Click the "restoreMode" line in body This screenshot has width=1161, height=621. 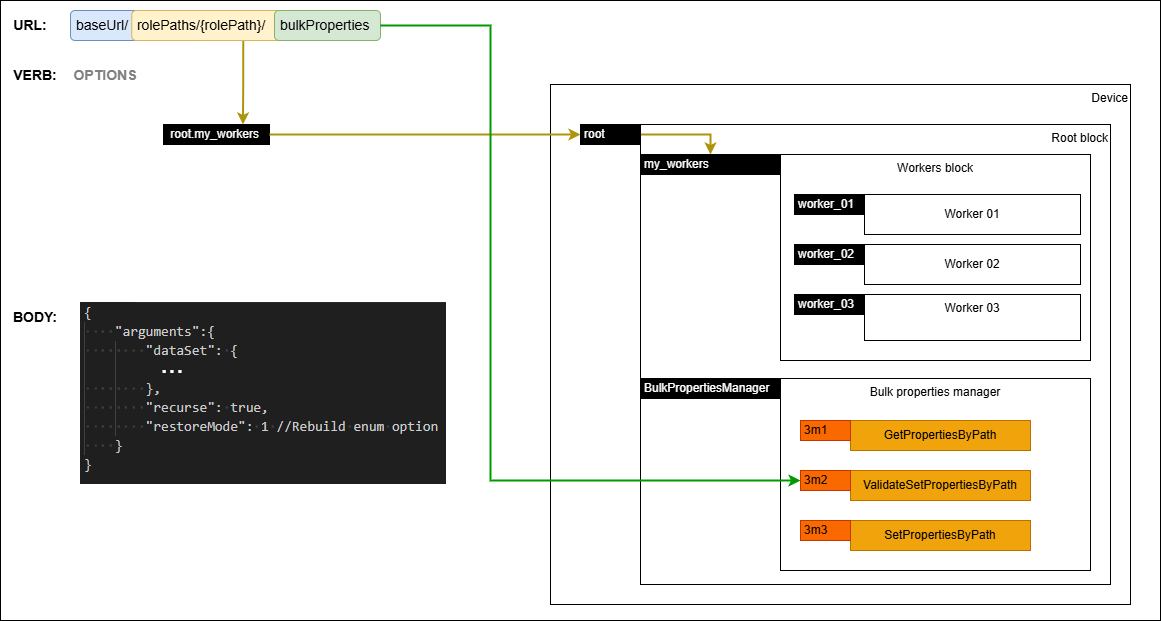[292, 426]
